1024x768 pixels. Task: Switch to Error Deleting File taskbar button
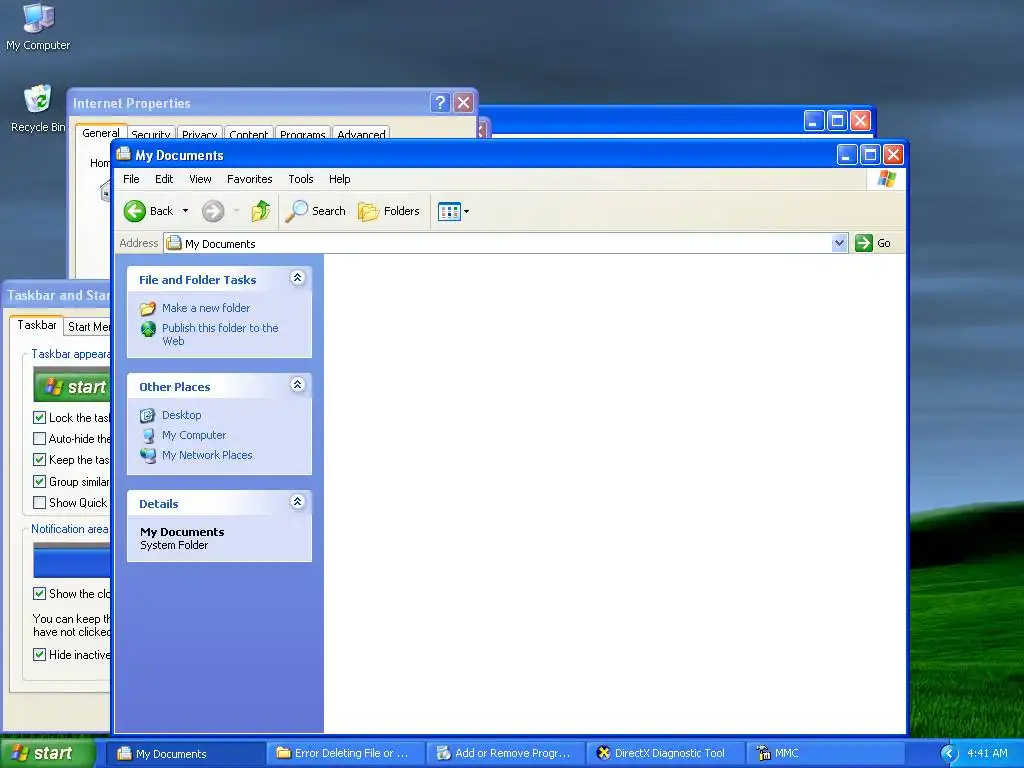[346, 754]
